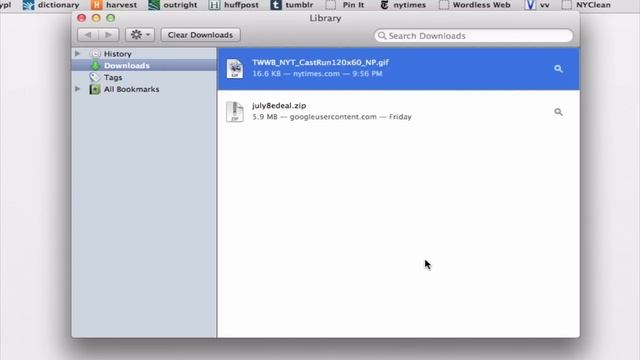Expand the History tree item
This screenshot has height=360, width=640.
pyautogui.click(x=78, y=53)
